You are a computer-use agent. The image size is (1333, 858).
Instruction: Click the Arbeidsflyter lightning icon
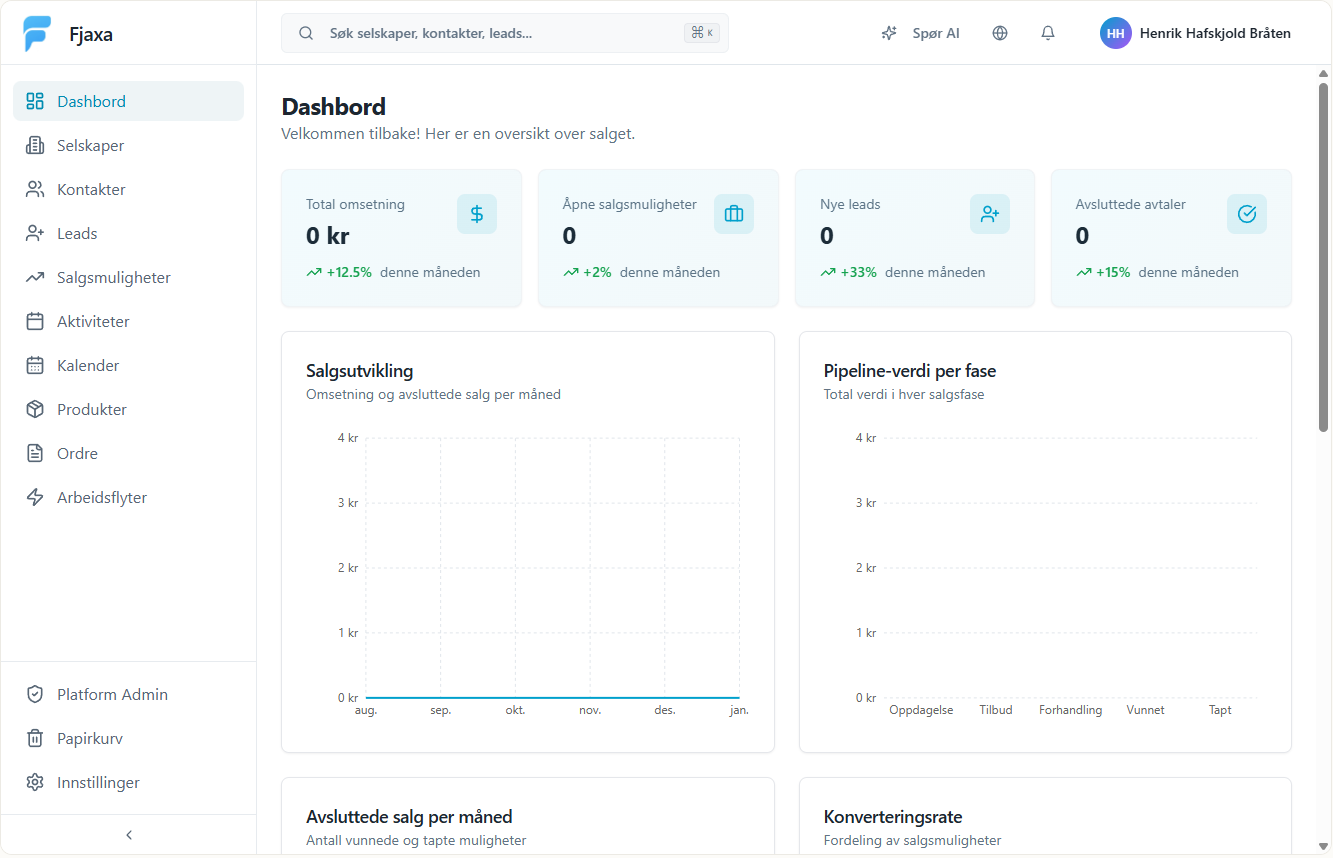35,497
